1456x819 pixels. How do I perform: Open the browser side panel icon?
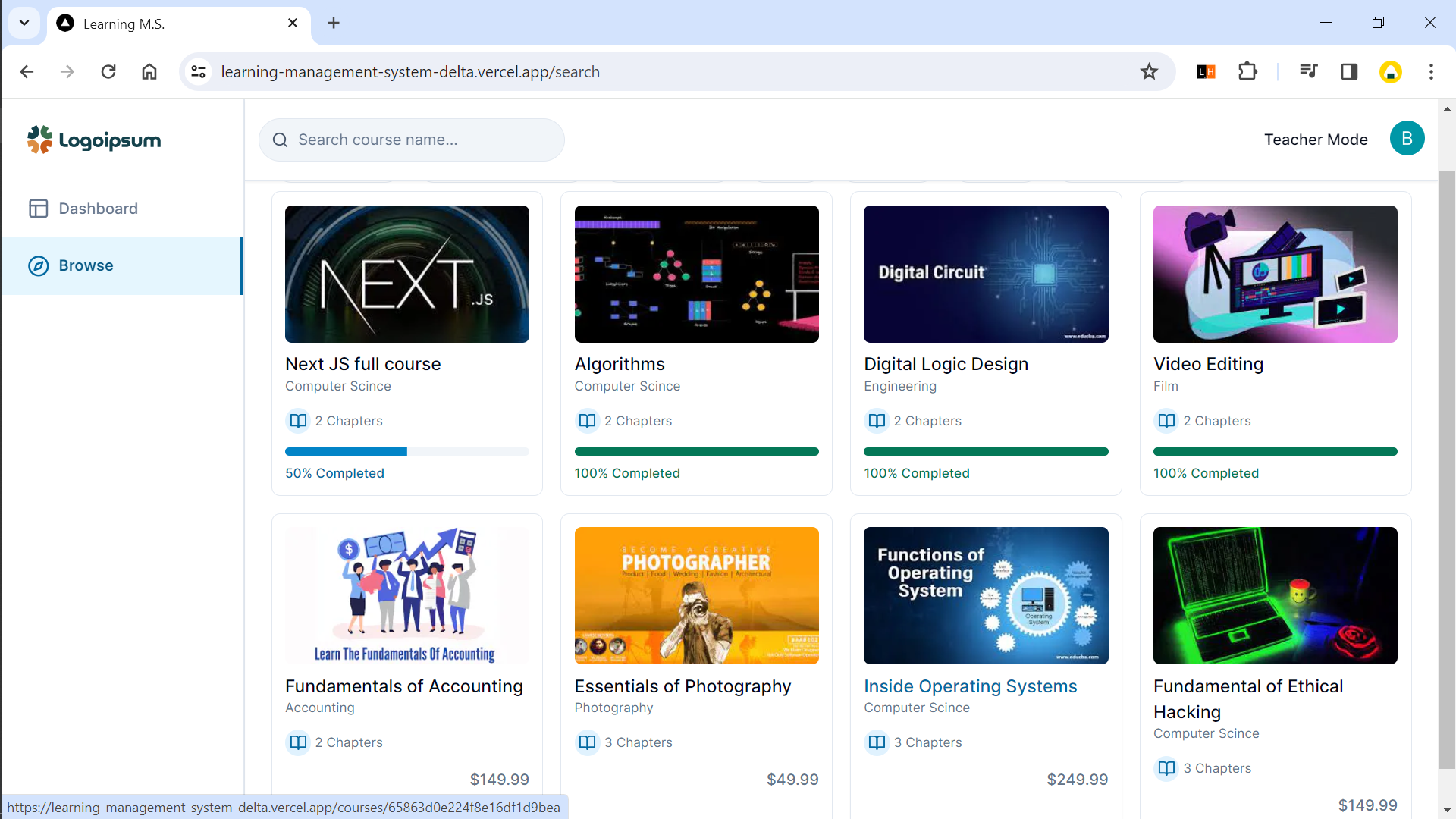coord(1349,72)
